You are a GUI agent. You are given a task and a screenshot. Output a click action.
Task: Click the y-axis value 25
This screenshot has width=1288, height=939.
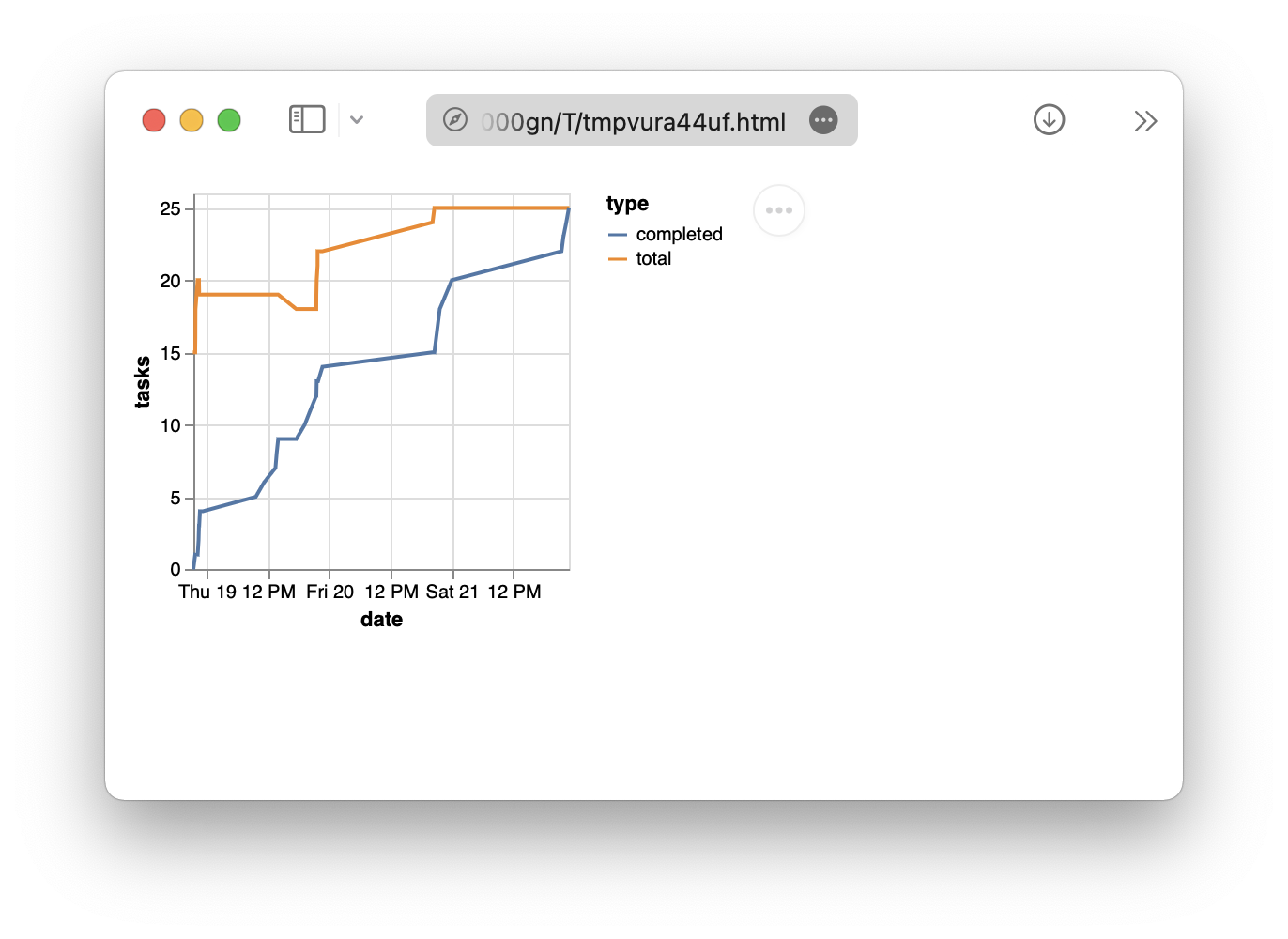(170, 208)
